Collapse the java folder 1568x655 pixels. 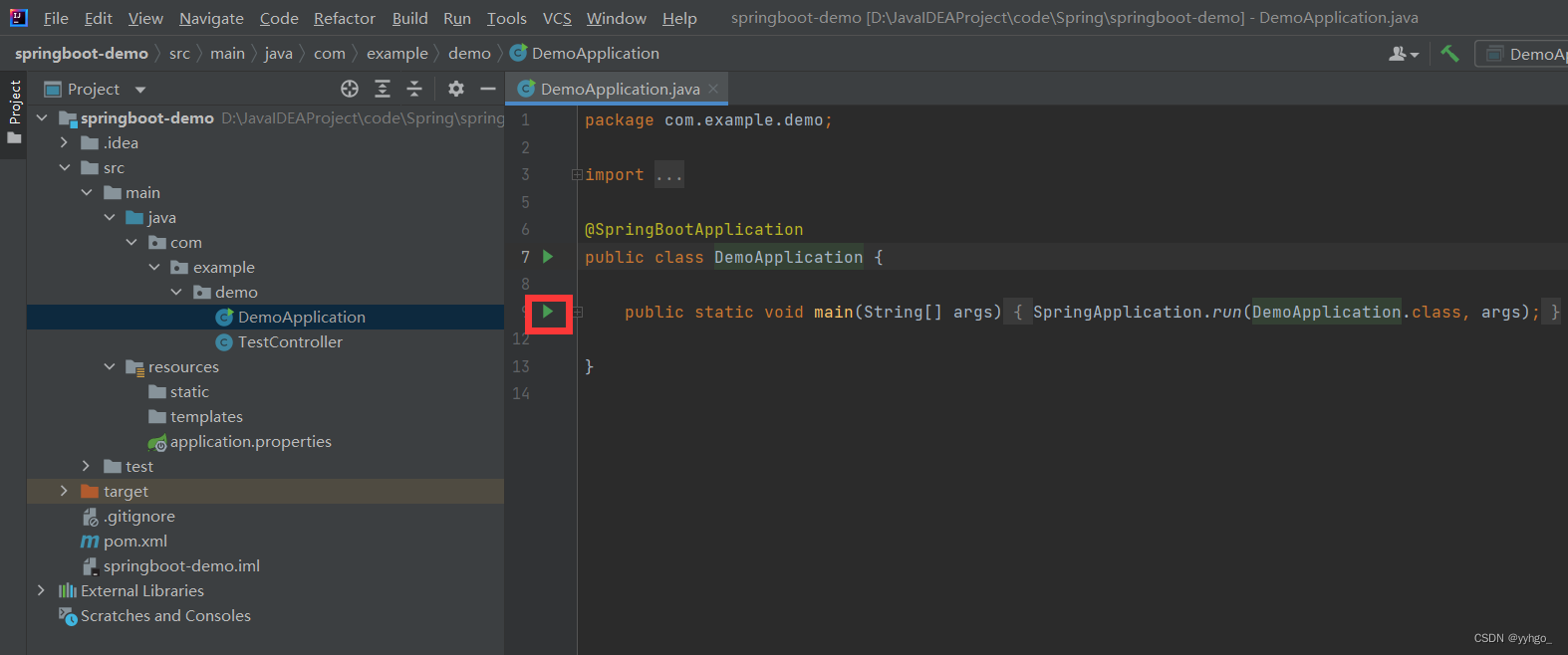tap(110, 217)
